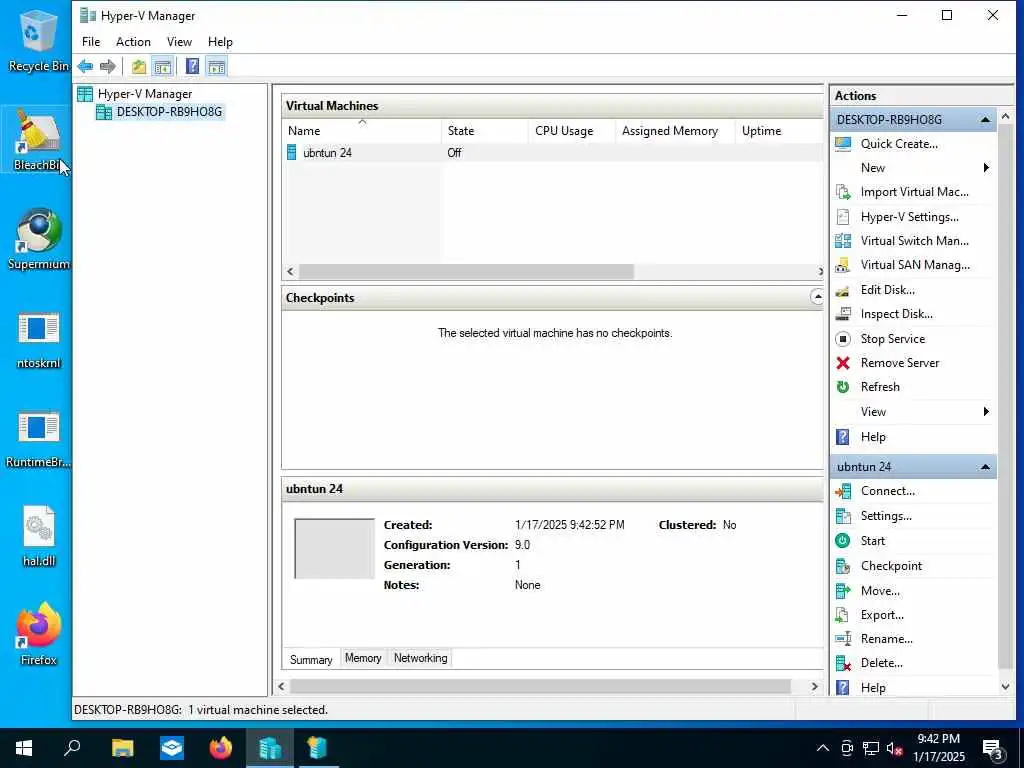Sort by Name column header
Viewport: 1024px width, 768px height.
tap(362, 131)
